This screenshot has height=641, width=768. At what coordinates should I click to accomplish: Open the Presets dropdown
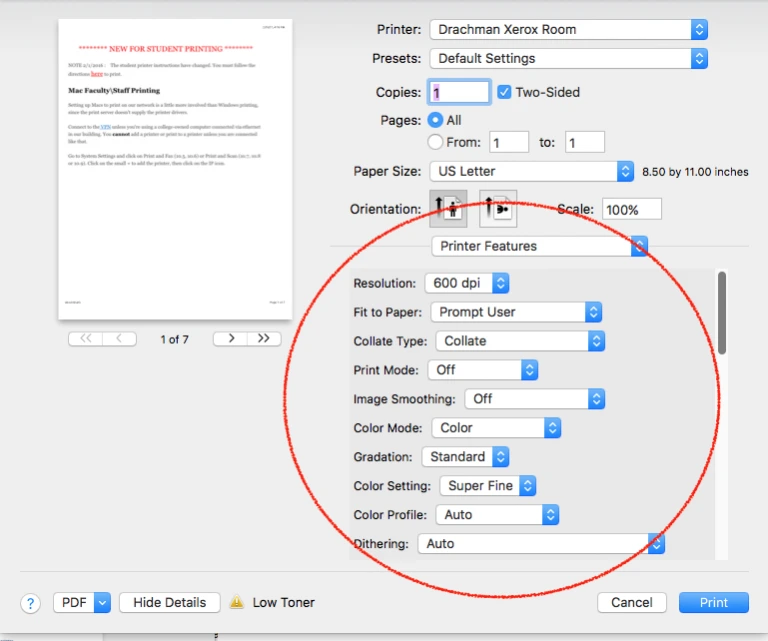pos(569,59)
